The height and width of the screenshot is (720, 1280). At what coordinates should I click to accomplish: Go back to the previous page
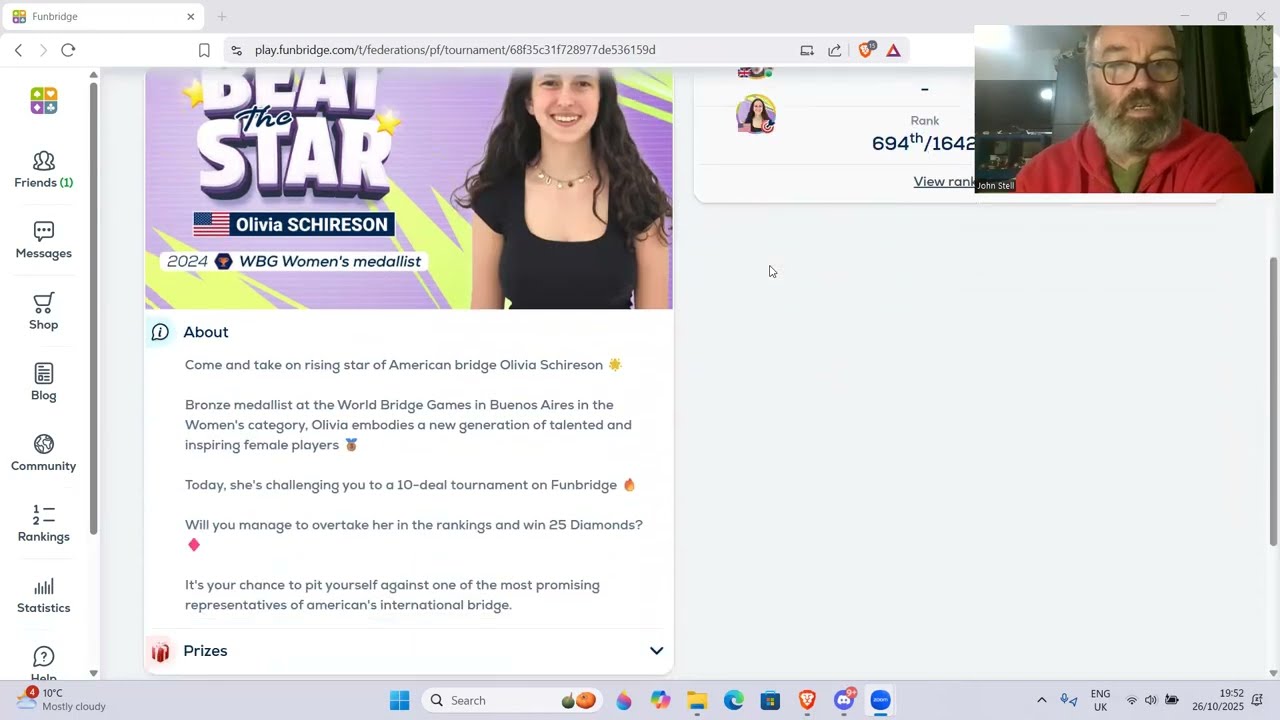[18, 50]
